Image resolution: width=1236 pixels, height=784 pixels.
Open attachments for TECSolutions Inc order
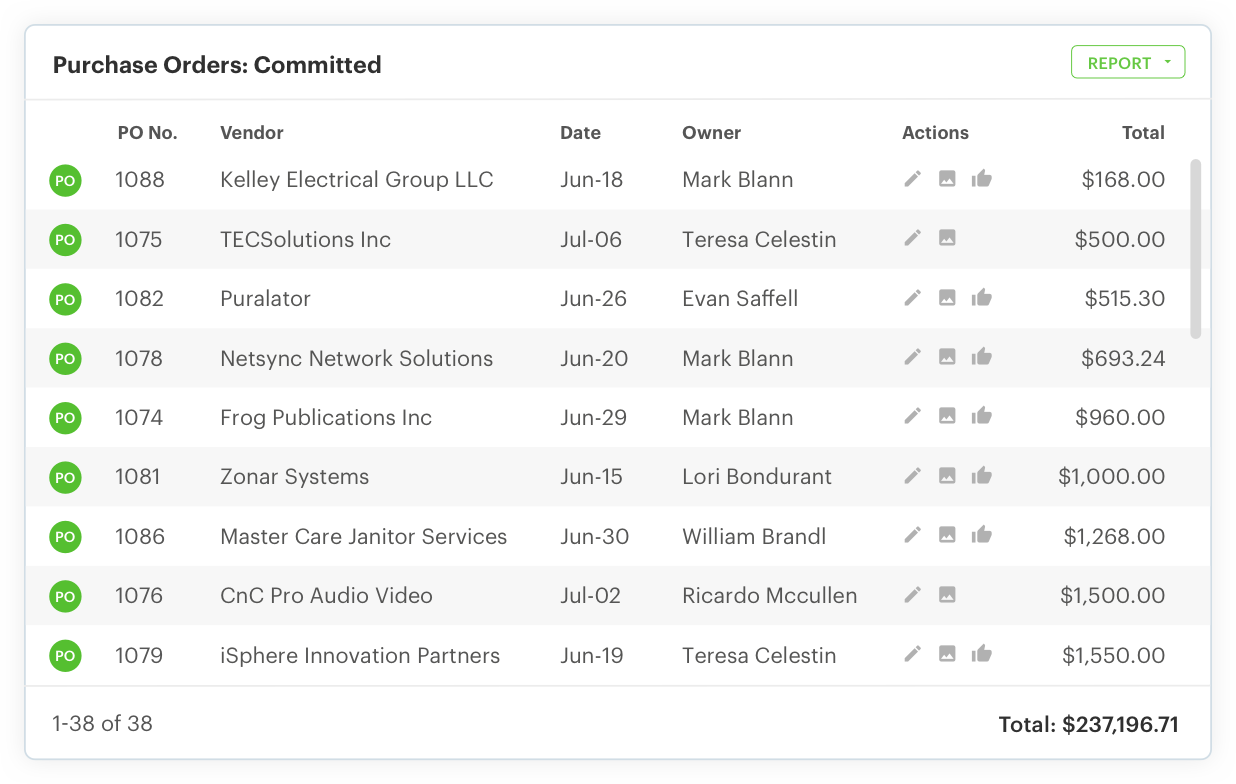tap(948, 239)
